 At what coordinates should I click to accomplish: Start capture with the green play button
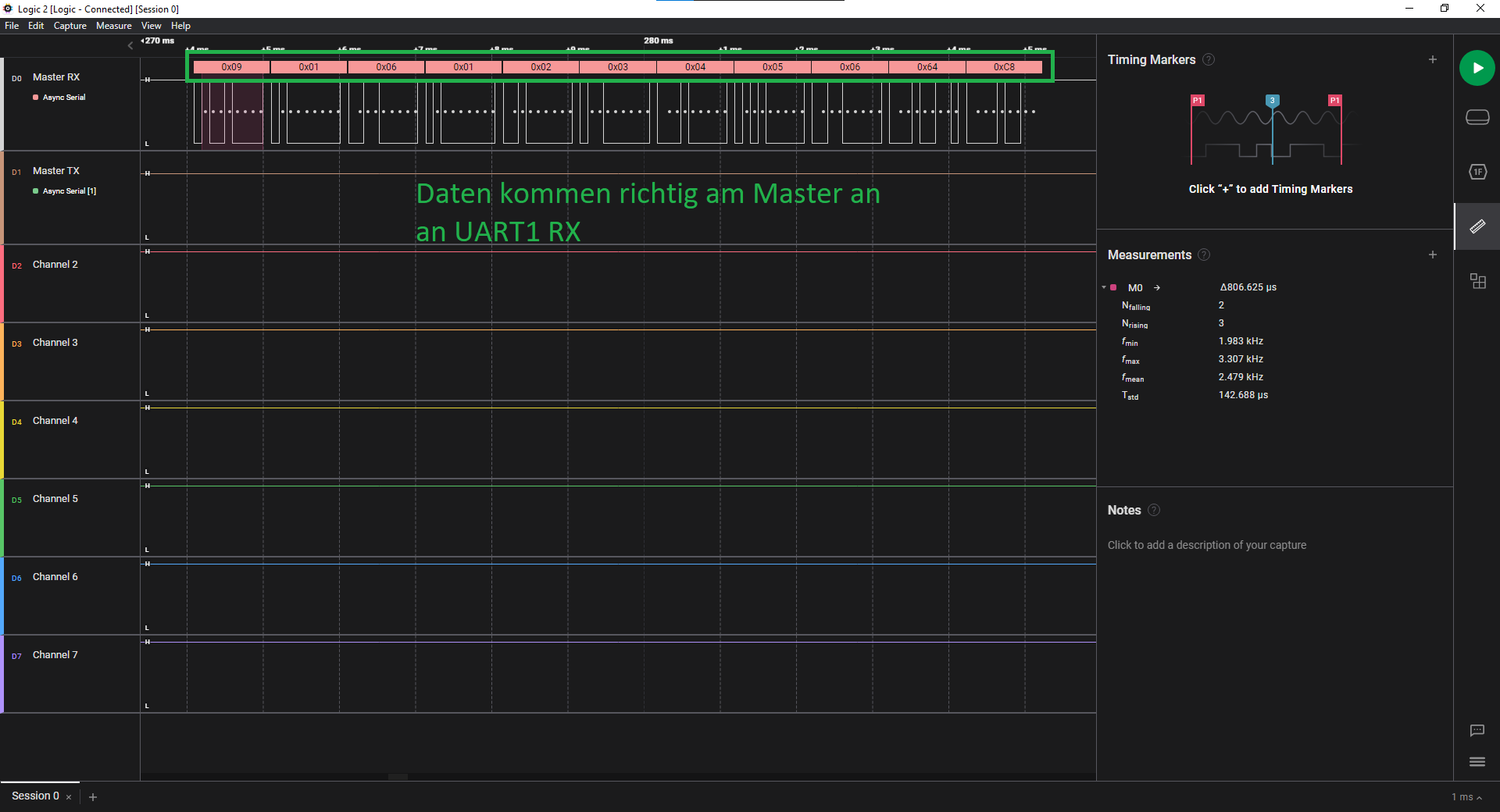pyautogui.click(x=1477, y=68)
